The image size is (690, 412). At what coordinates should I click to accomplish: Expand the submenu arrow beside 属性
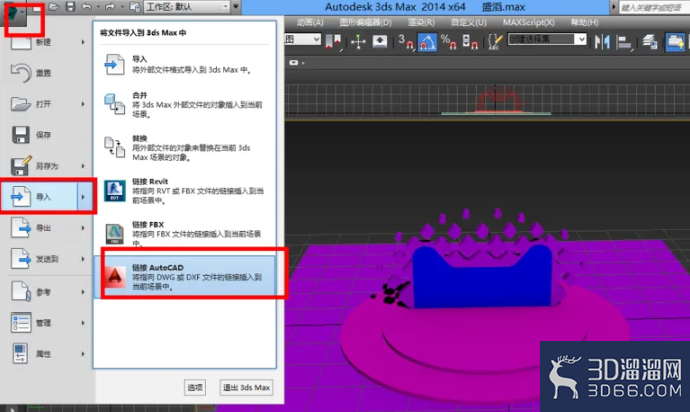(x=83, y=353)
